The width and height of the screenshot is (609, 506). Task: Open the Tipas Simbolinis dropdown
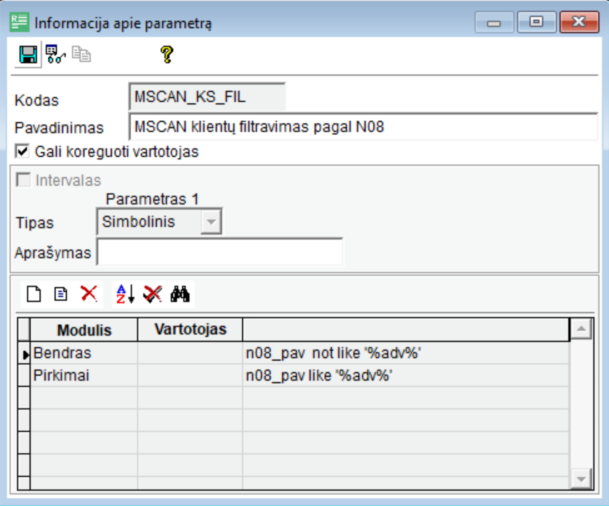point(210,222)
